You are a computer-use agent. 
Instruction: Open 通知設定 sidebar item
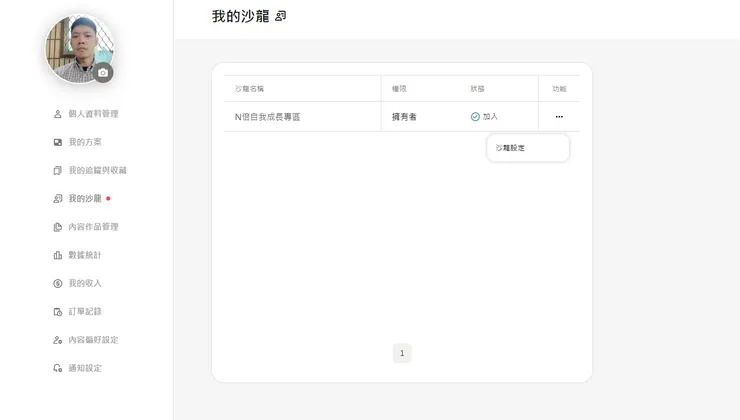[85, 368]
